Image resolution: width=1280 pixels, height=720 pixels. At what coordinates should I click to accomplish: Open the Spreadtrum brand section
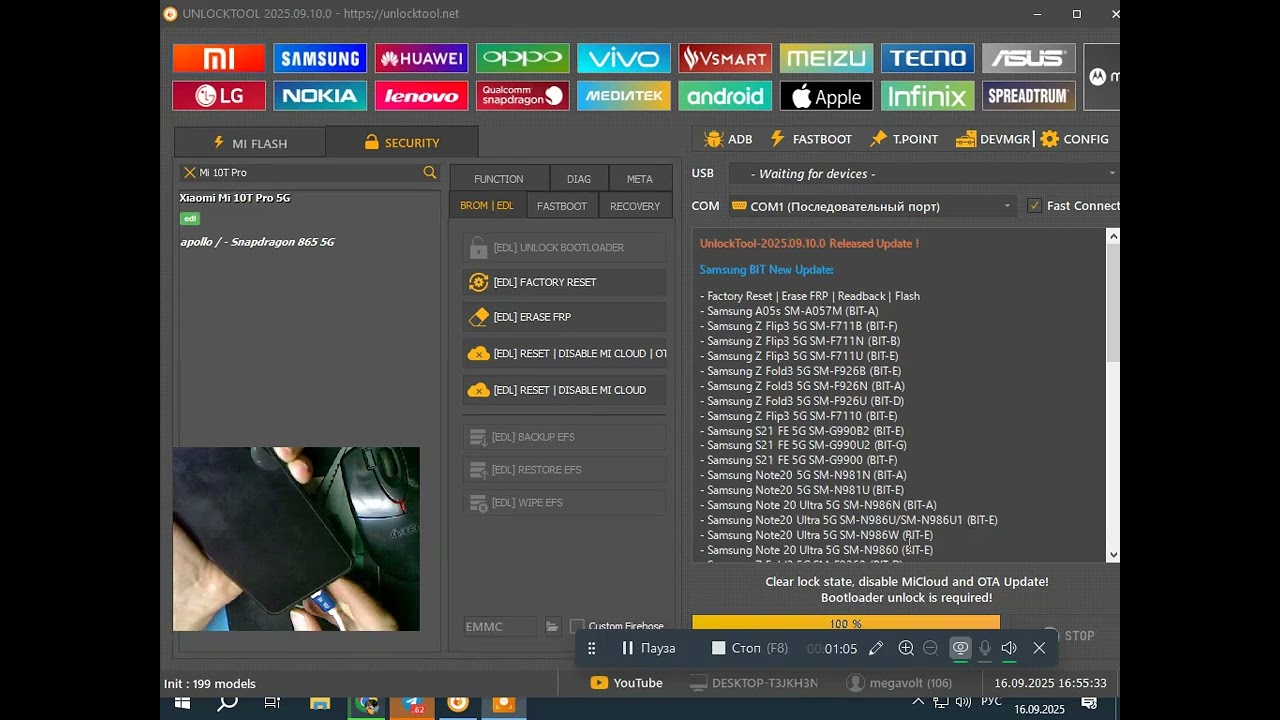(1029, 96)
